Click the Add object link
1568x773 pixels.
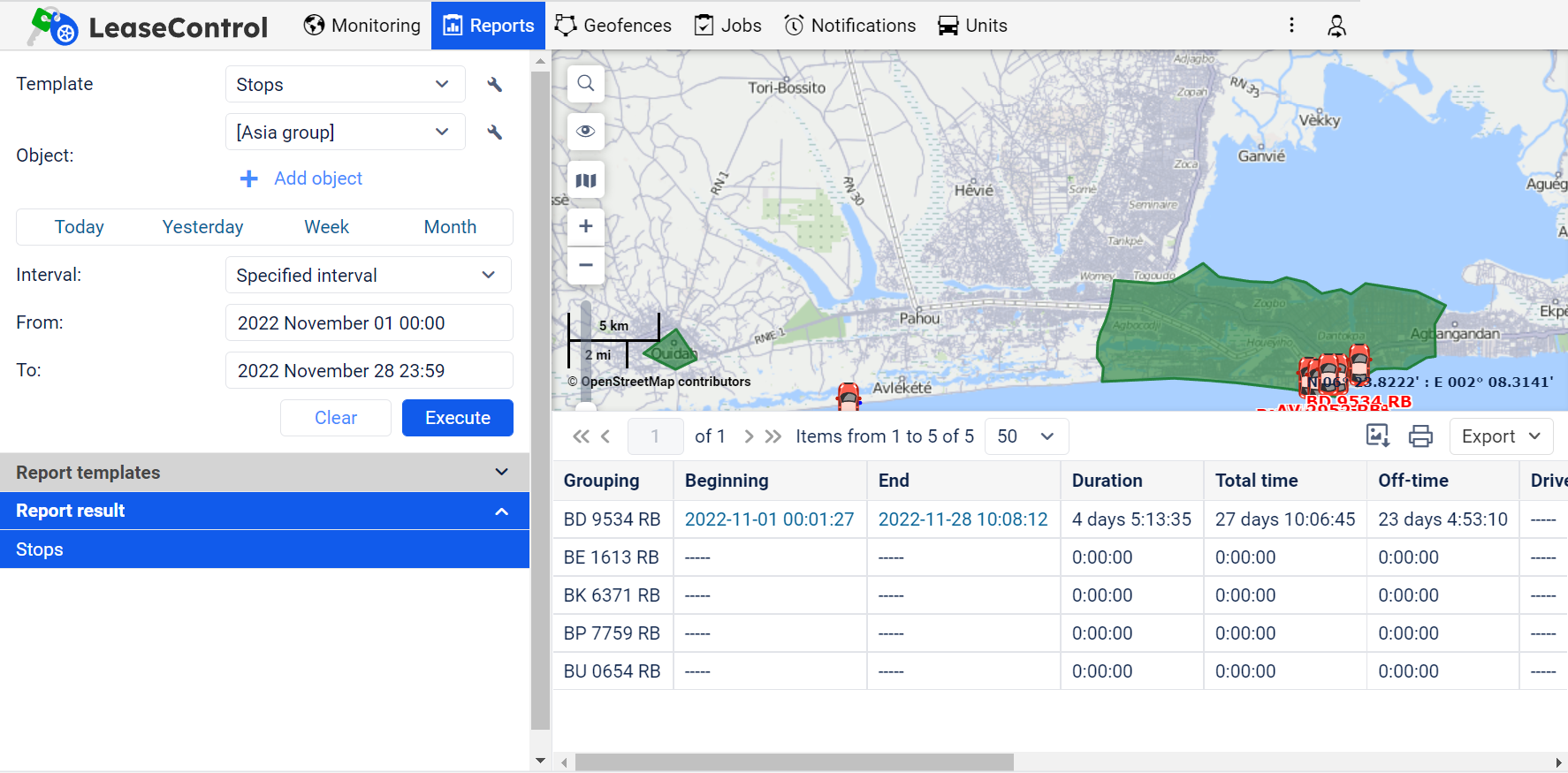pos(301,178)
